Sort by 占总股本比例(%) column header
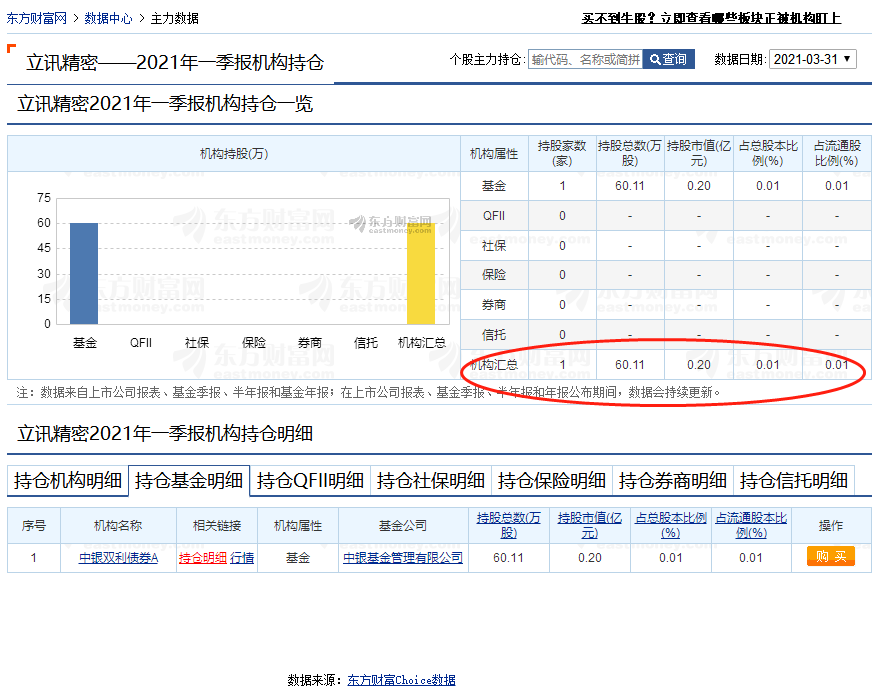This screenshot has height=689, width=877. [x=671, y=525]
